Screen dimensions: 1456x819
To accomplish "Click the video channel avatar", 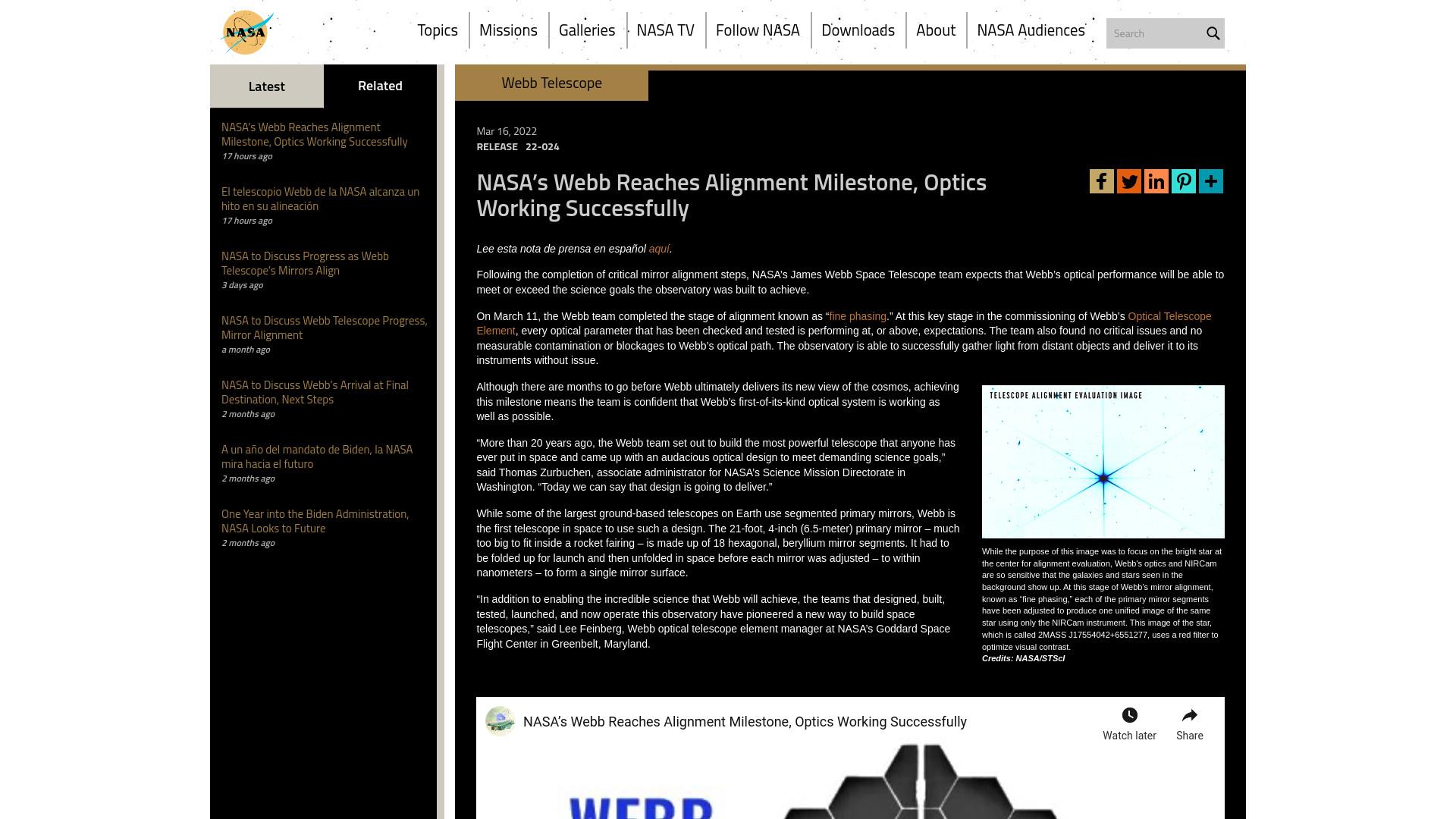I will pos(500,721).
